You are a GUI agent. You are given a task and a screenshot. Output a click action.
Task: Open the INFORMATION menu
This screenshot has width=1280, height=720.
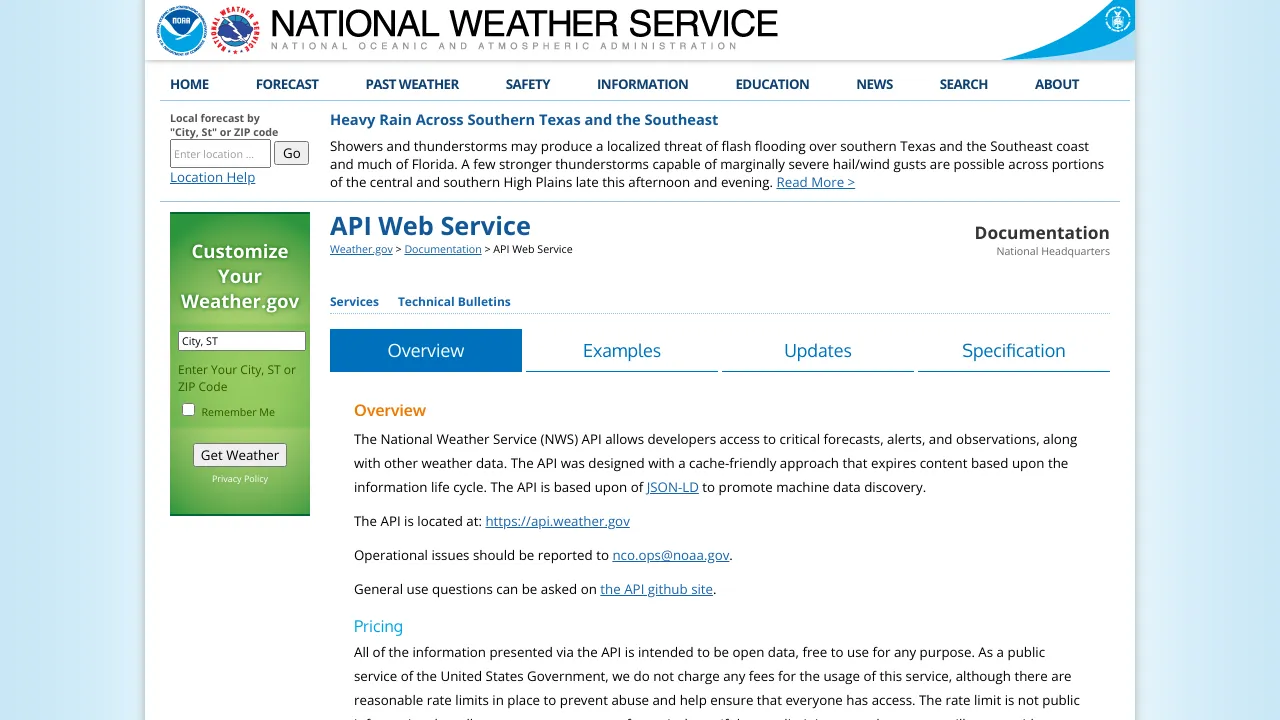[643, 84]
